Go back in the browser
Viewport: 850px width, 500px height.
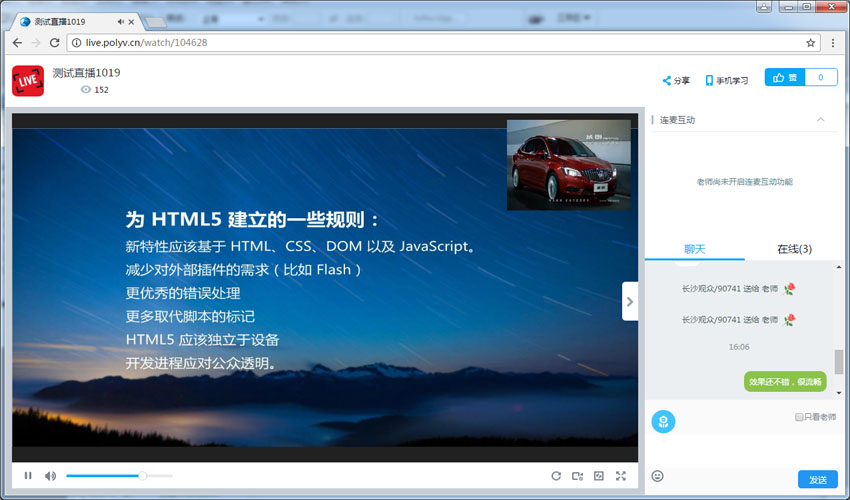17,42
